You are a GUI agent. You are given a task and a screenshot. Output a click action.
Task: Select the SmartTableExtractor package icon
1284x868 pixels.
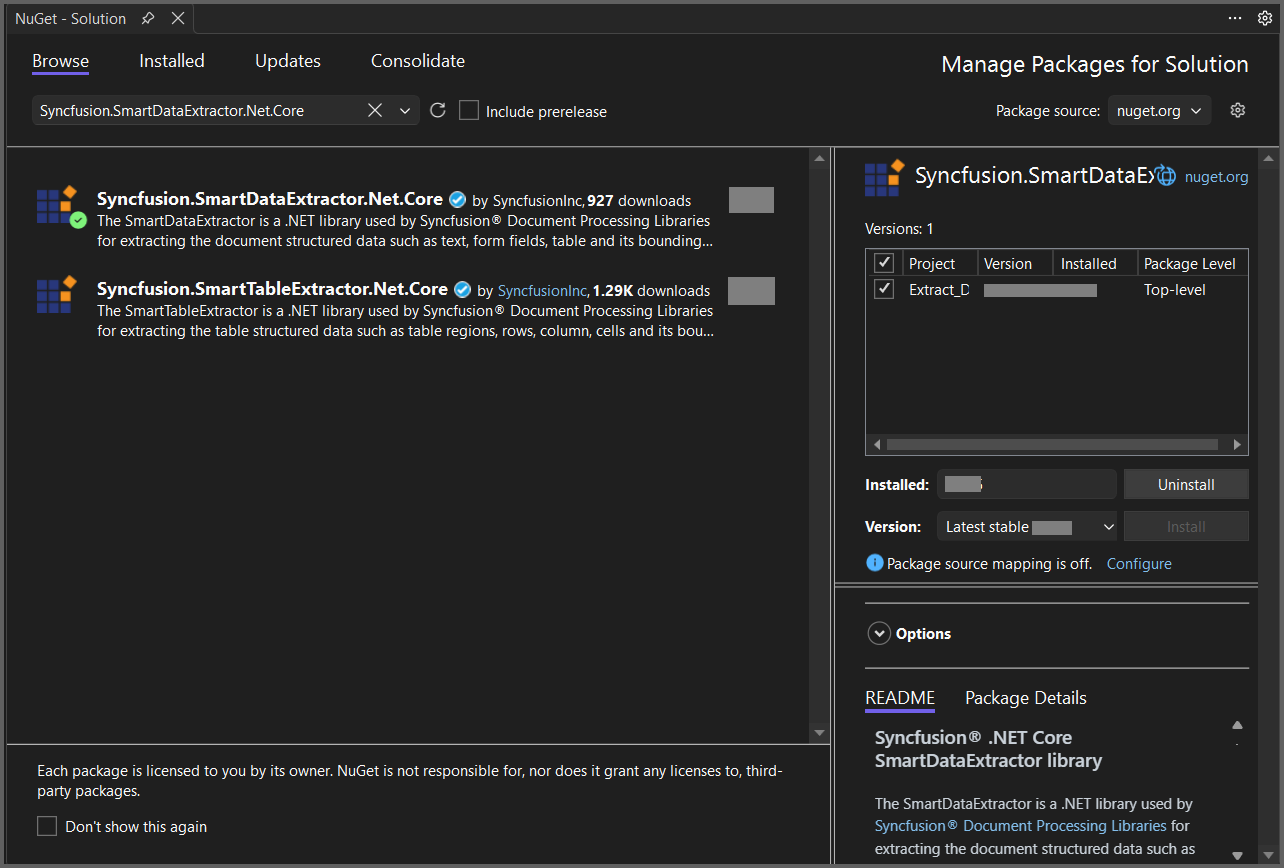[x=57, y=295]
